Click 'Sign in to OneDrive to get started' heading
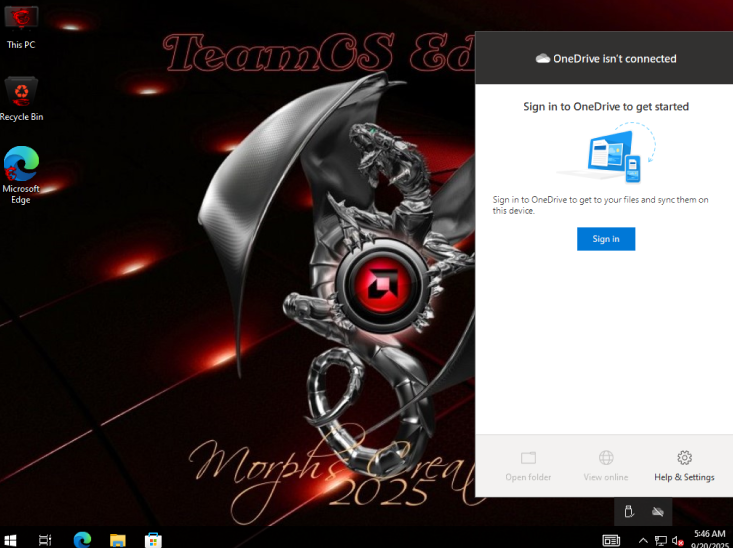The width and height of the screenshot is (733, 548). (606, 107)
